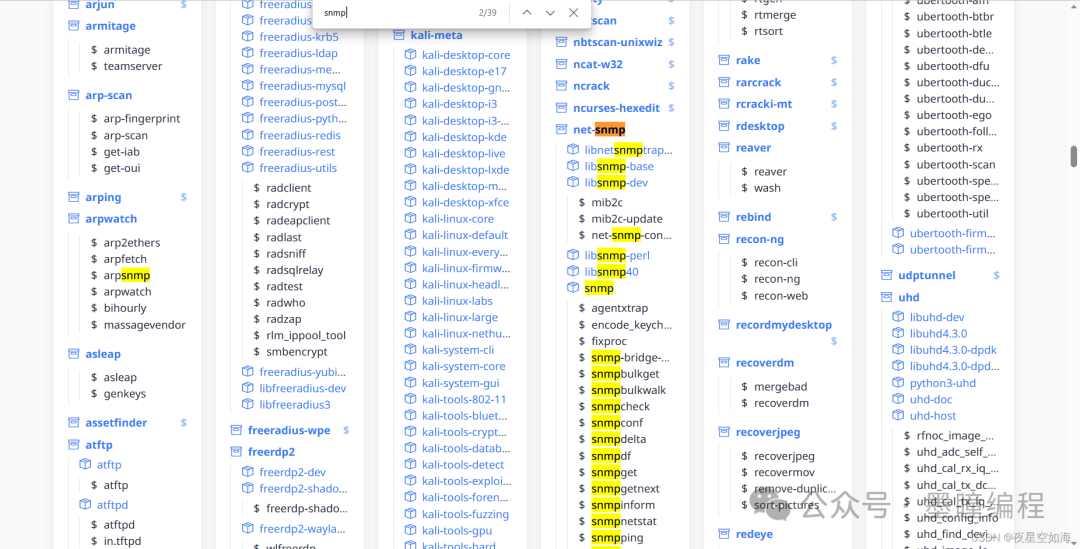The height and width of the screenshot is (549, 1080).
Task: Click the snmp search input field
Action: [x=396, y=12]
